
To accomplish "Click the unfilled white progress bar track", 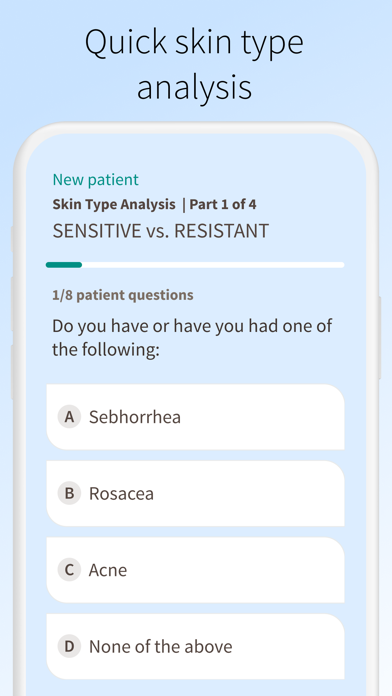I will point(213,265).
